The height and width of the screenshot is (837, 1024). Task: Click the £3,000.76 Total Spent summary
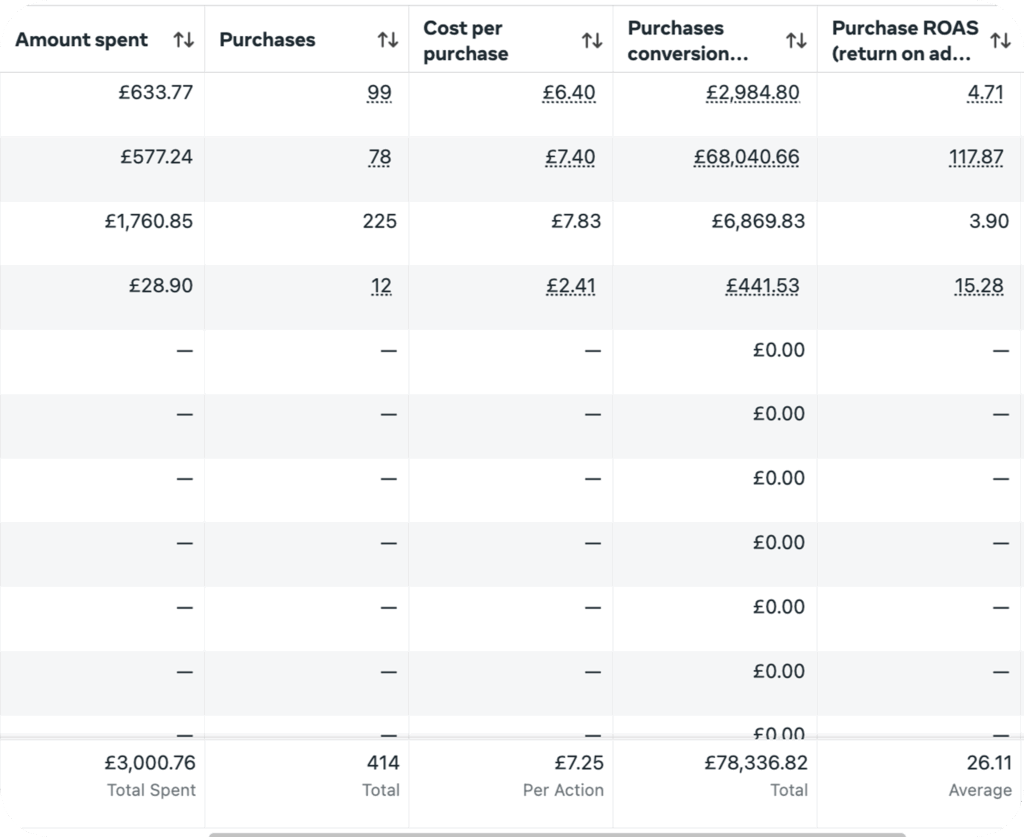pyautogui.click(x=150, y=774)
